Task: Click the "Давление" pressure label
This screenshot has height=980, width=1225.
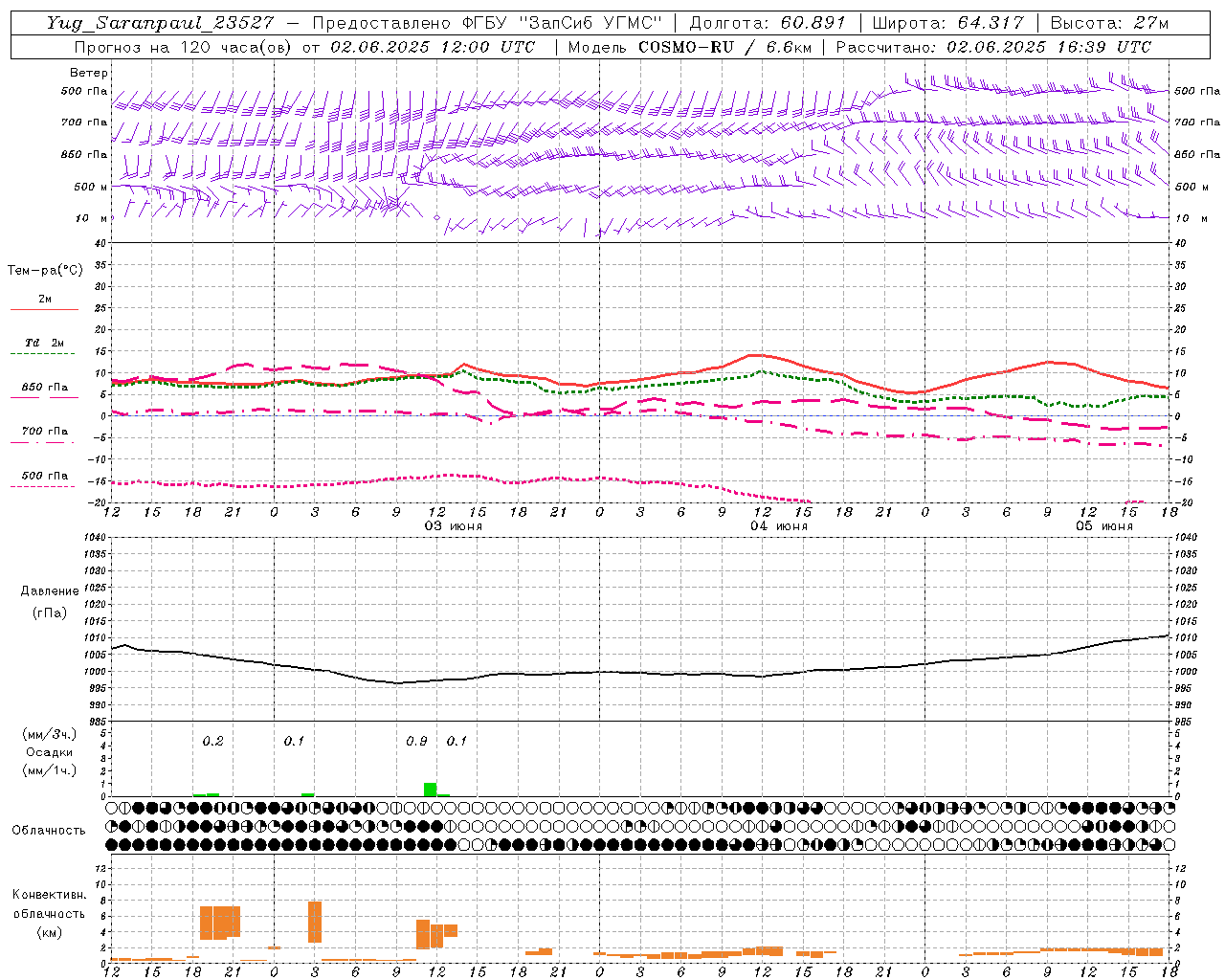Action: 50,591
